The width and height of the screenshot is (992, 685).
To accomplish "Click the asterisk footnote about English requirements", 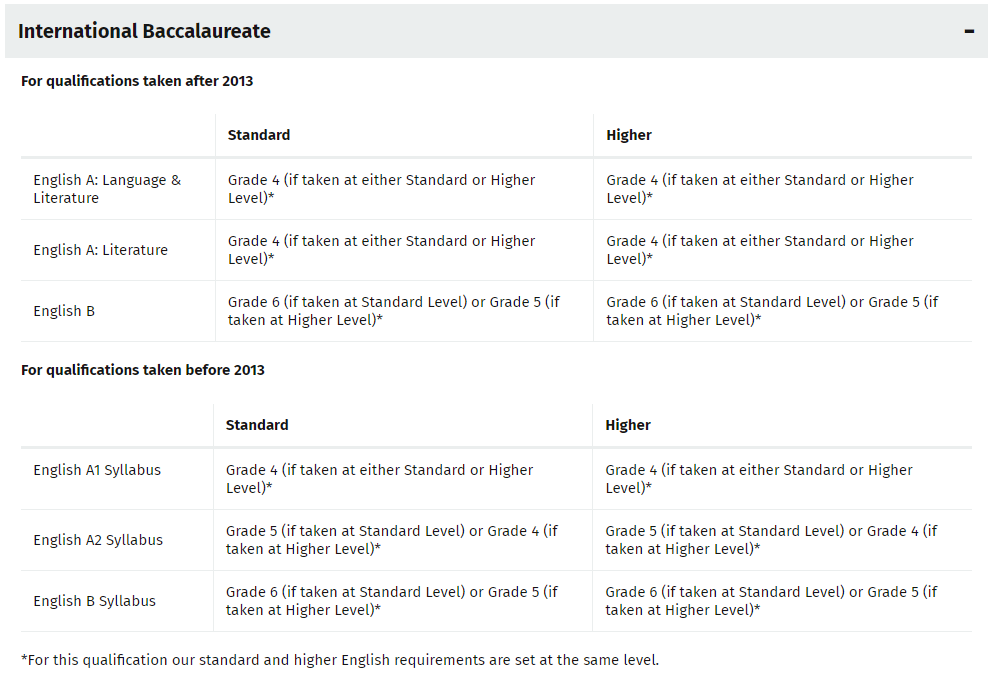I will coord(340,660).
